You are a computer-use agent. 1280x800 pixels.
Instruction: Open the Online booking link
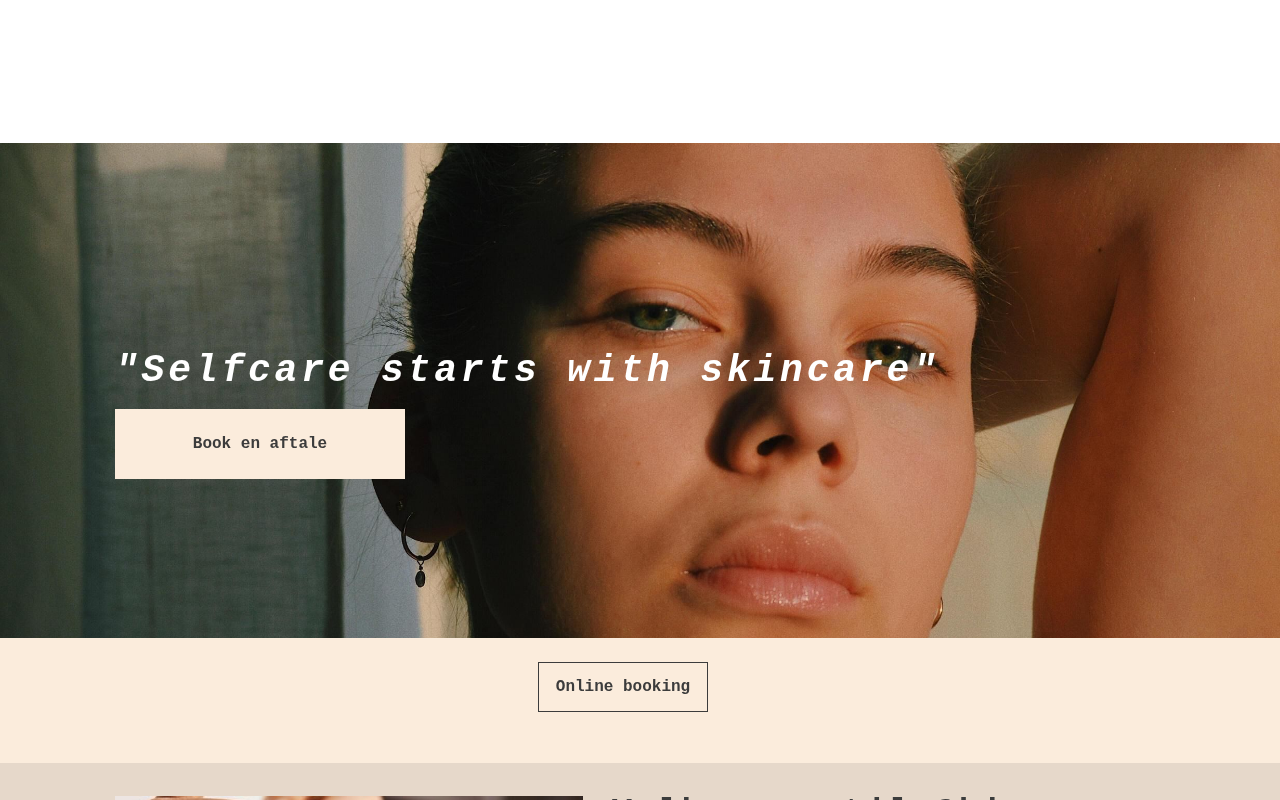coord(623,687)
